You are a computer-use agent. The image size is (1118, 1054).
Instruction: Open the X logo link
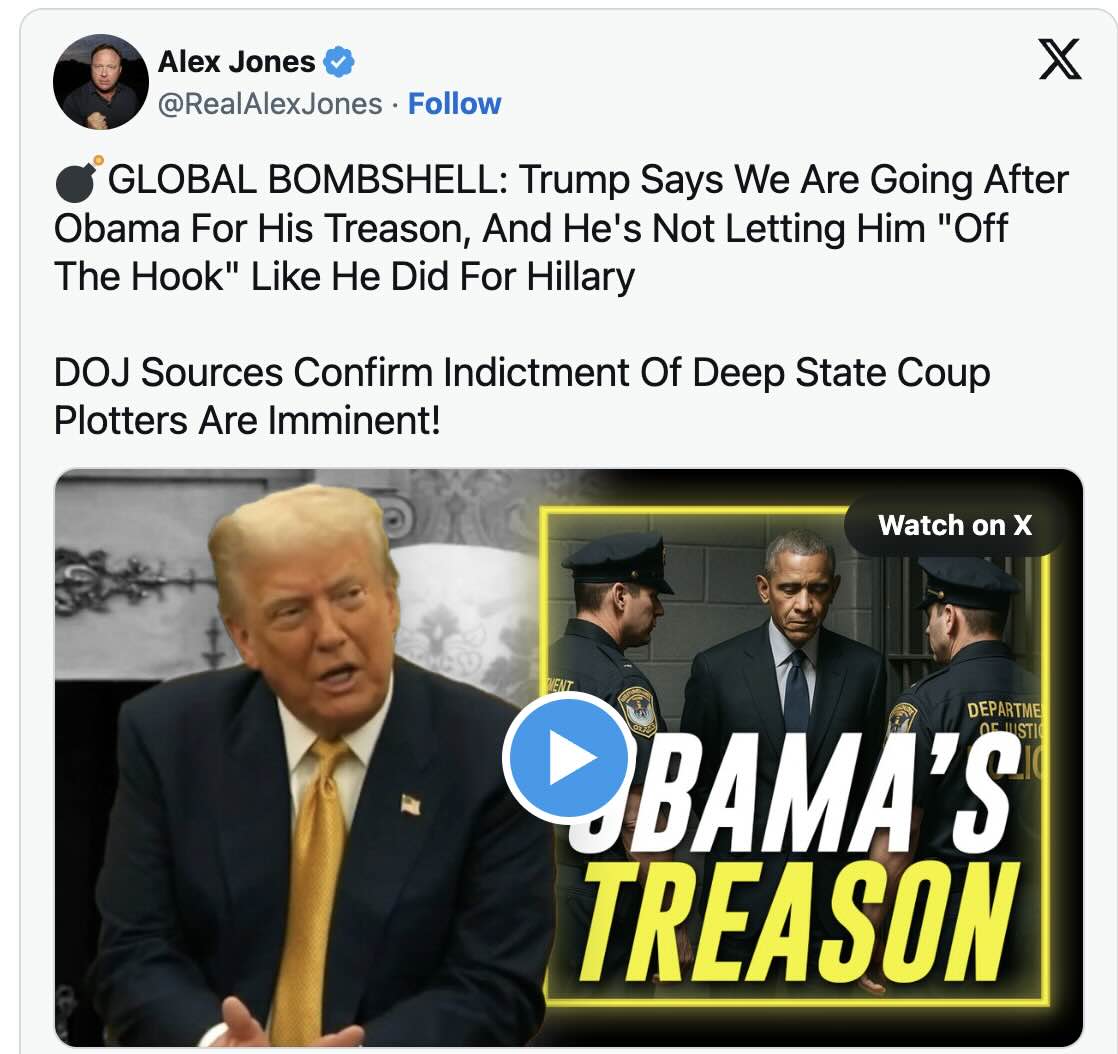pos(1060,59)
